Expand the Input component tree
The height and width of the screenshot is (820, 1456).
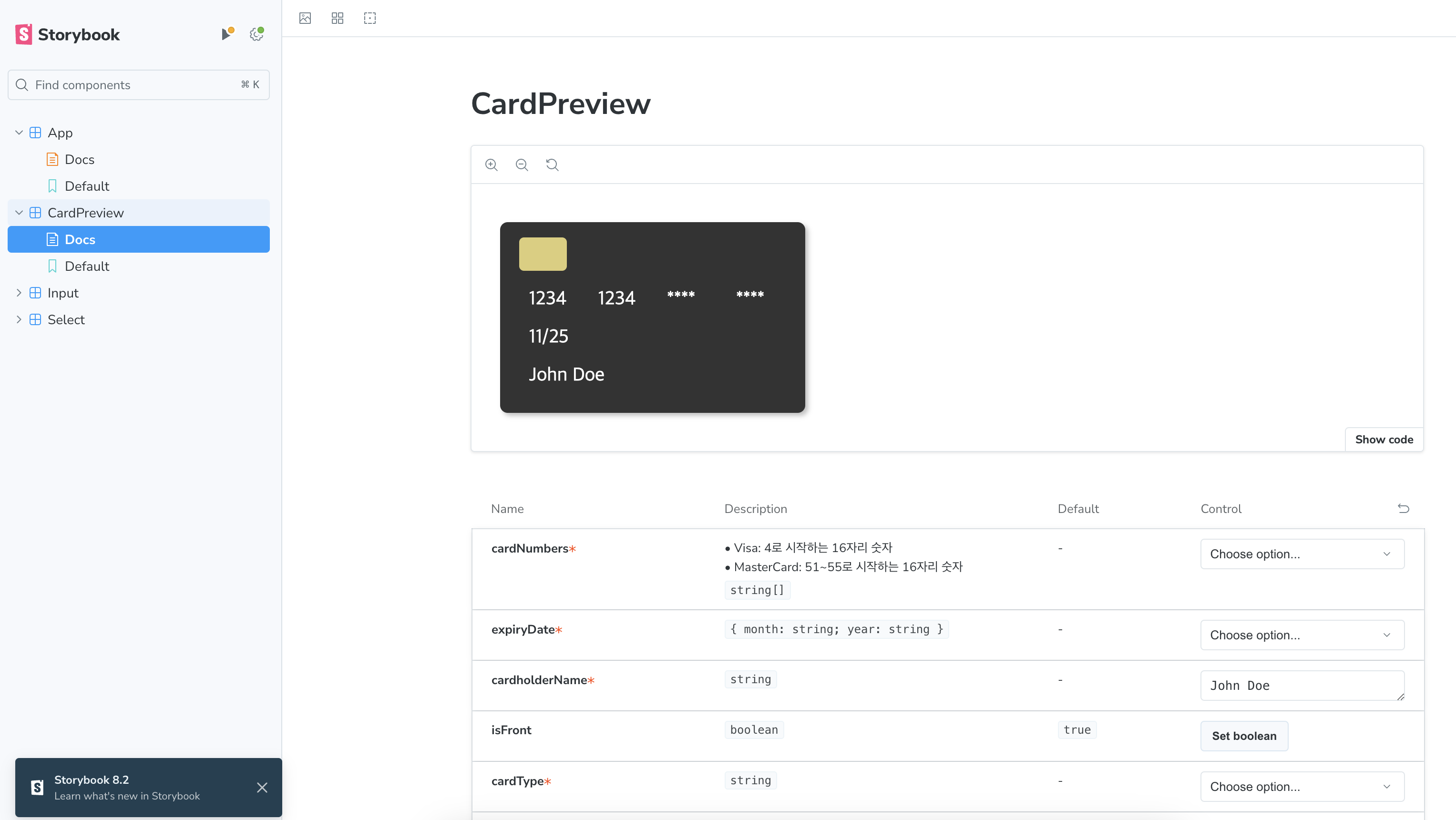19,293
